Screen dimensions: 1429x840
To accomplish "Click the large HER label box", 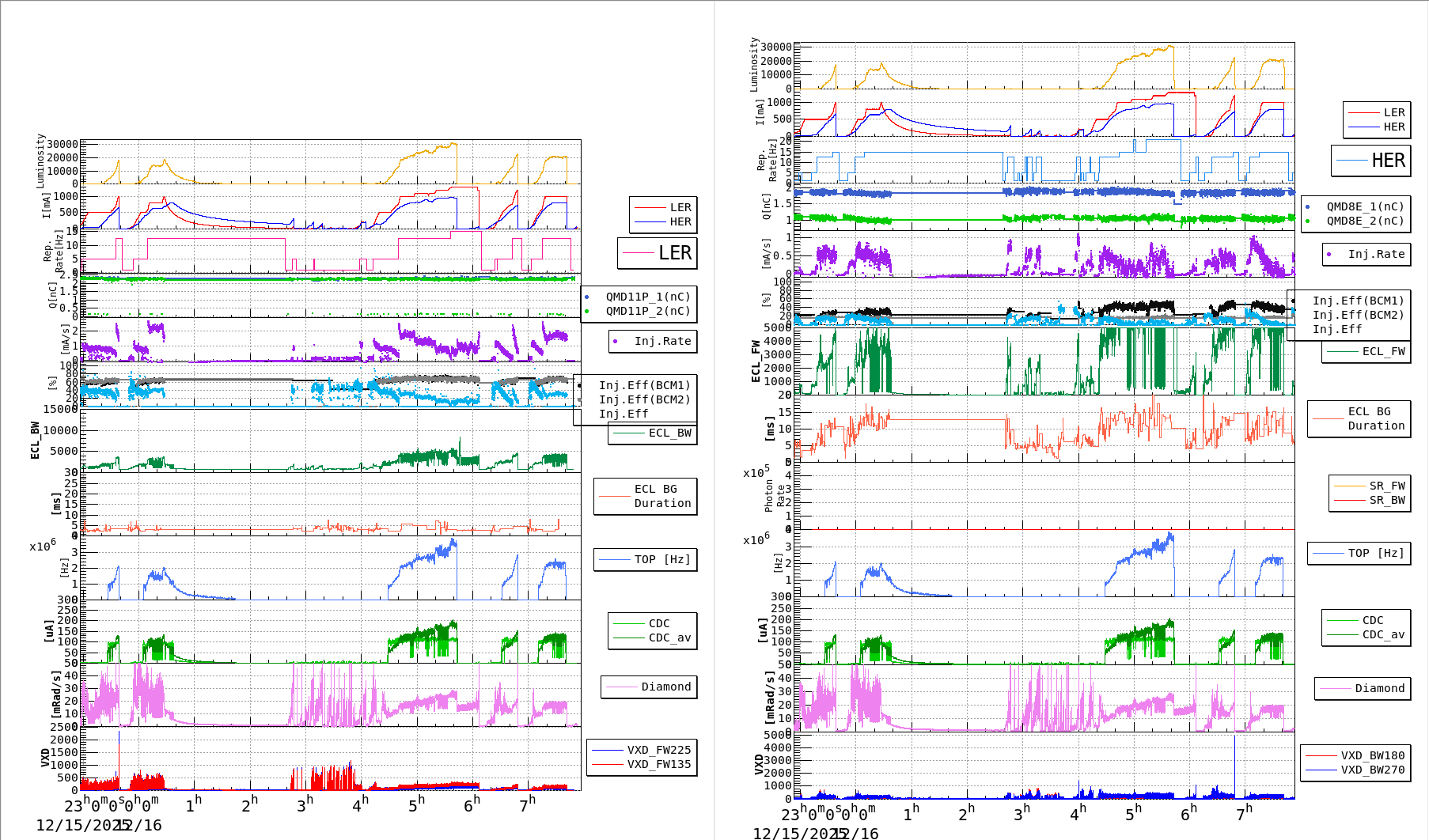I will [x=1370, y=161].
